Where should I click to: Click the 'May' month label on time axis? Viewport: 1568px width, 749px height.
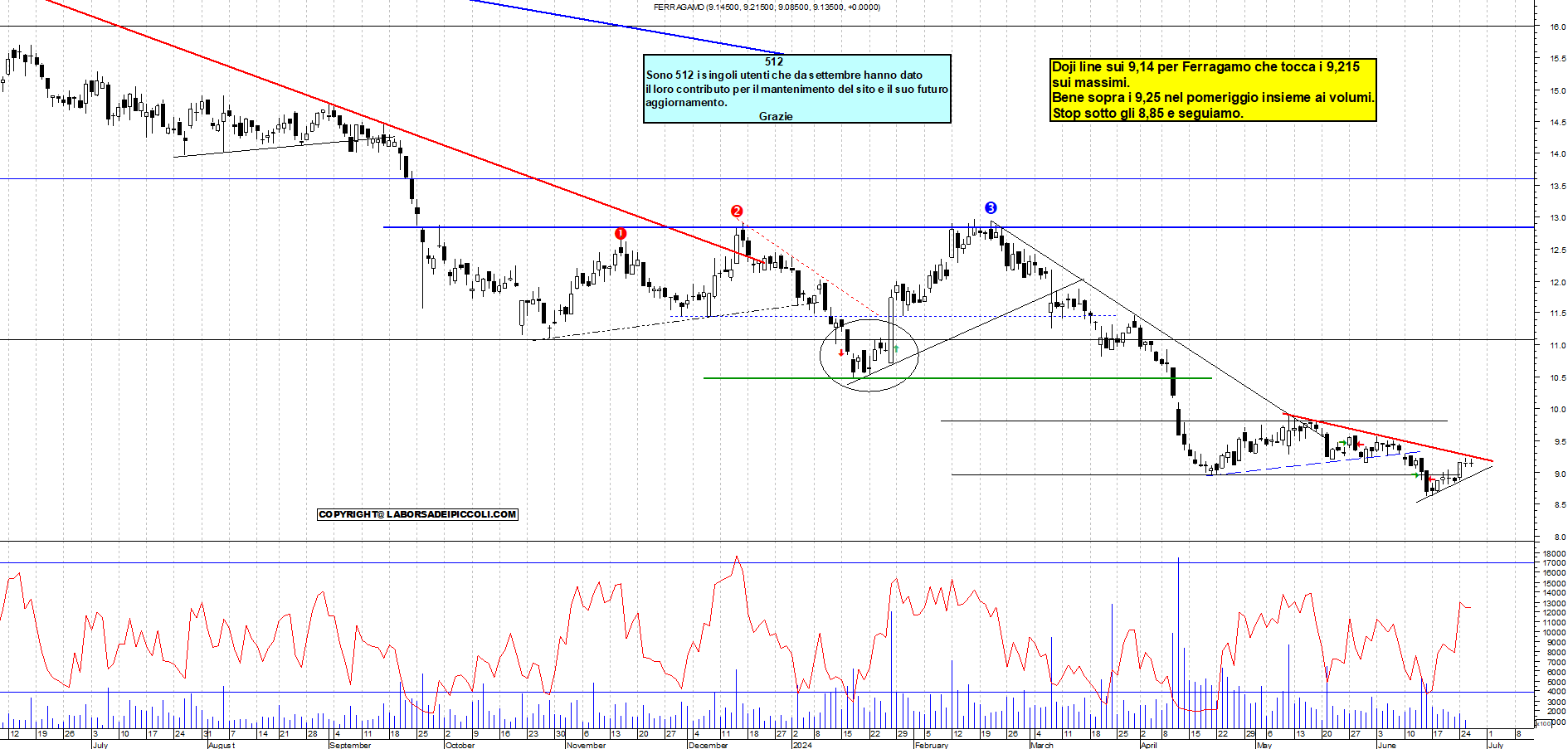(1264, 745)
